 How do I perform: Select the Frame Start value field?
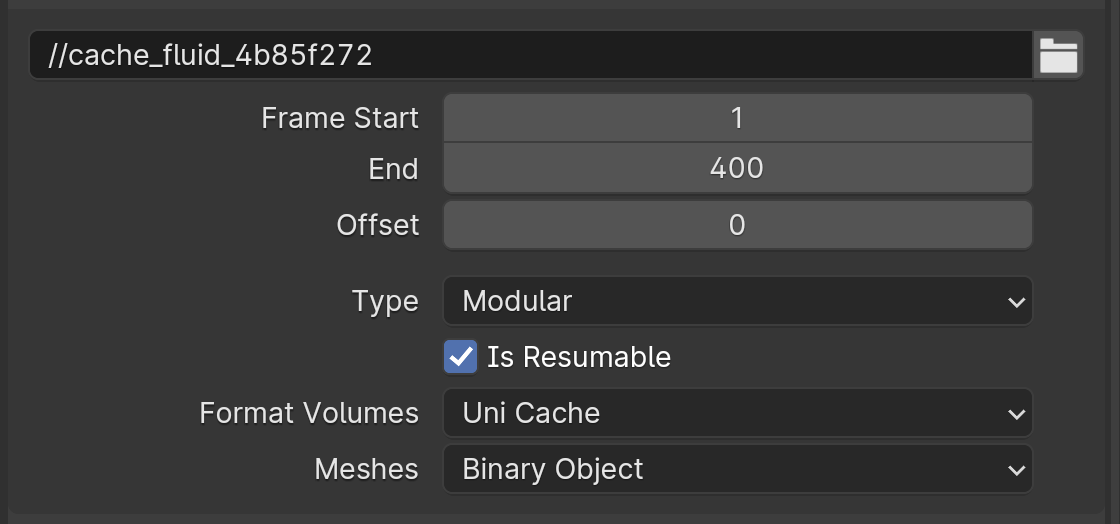click(738, 118)
